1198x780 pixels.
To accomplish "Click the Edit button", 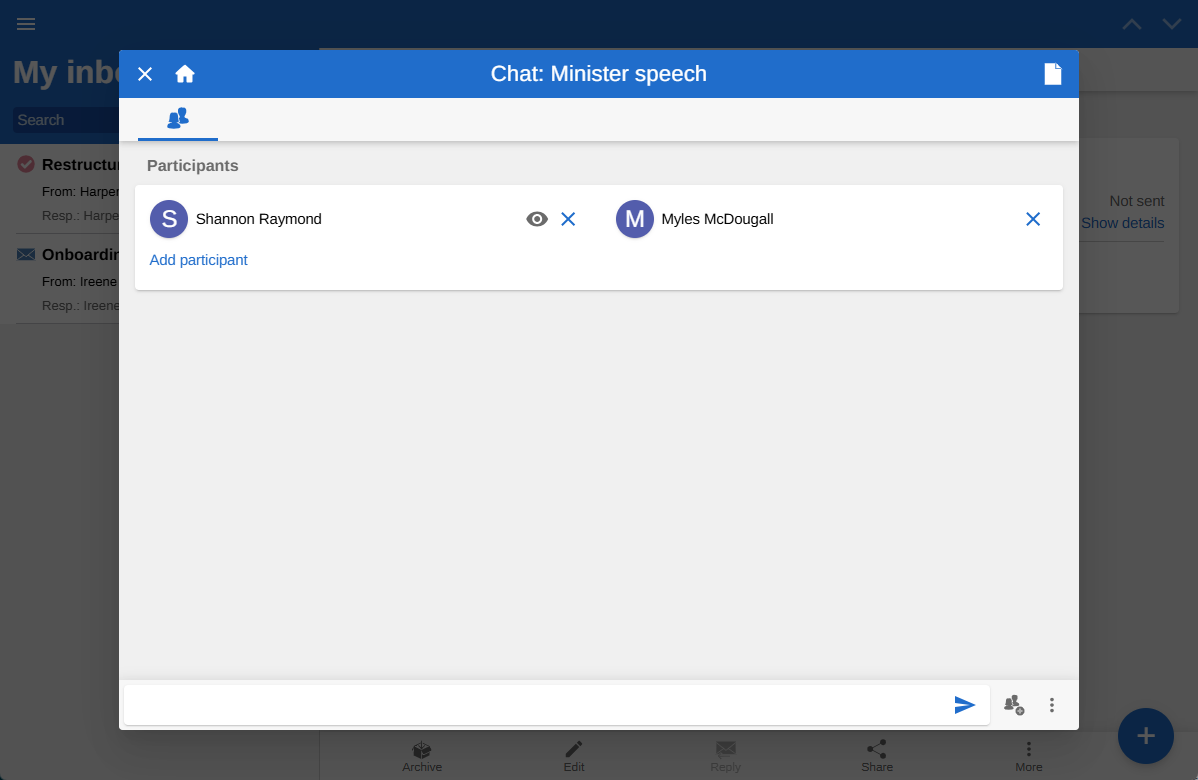I will [574, 756].
